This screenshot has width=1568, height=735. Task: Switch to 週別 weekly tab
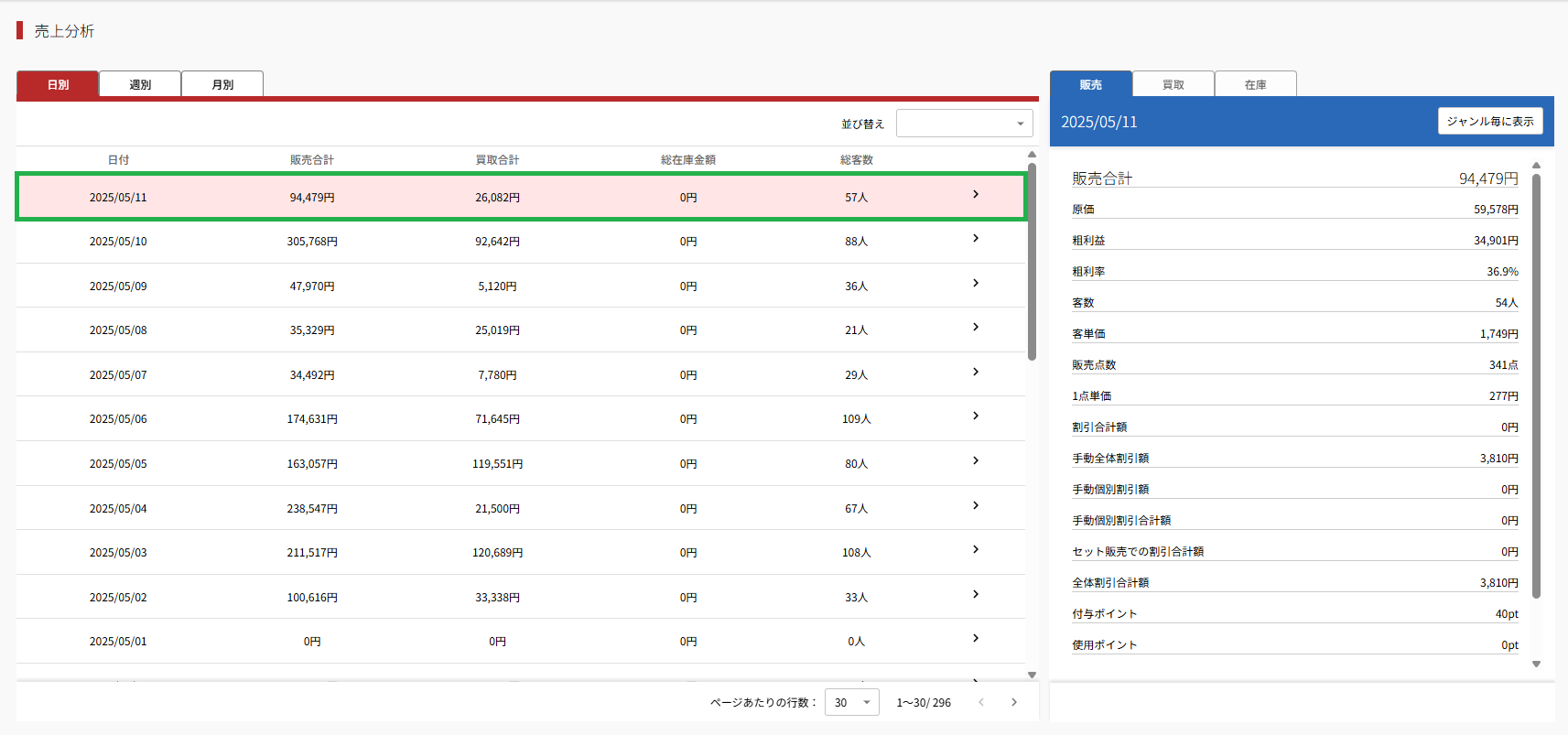(x=140, y=84)
